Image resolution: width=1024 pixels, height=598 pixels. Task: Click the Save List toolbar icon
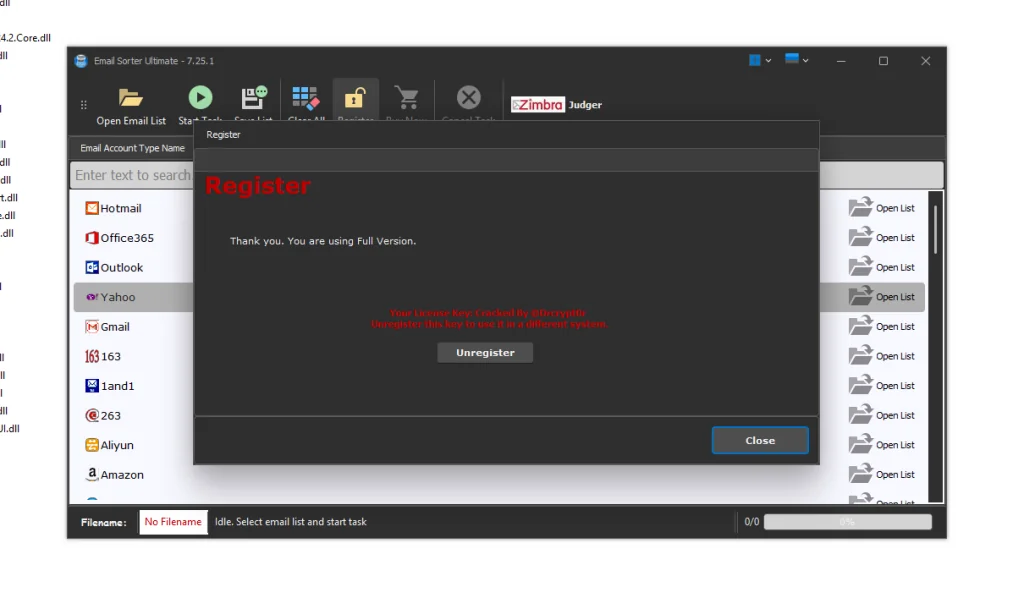point(252,97)
